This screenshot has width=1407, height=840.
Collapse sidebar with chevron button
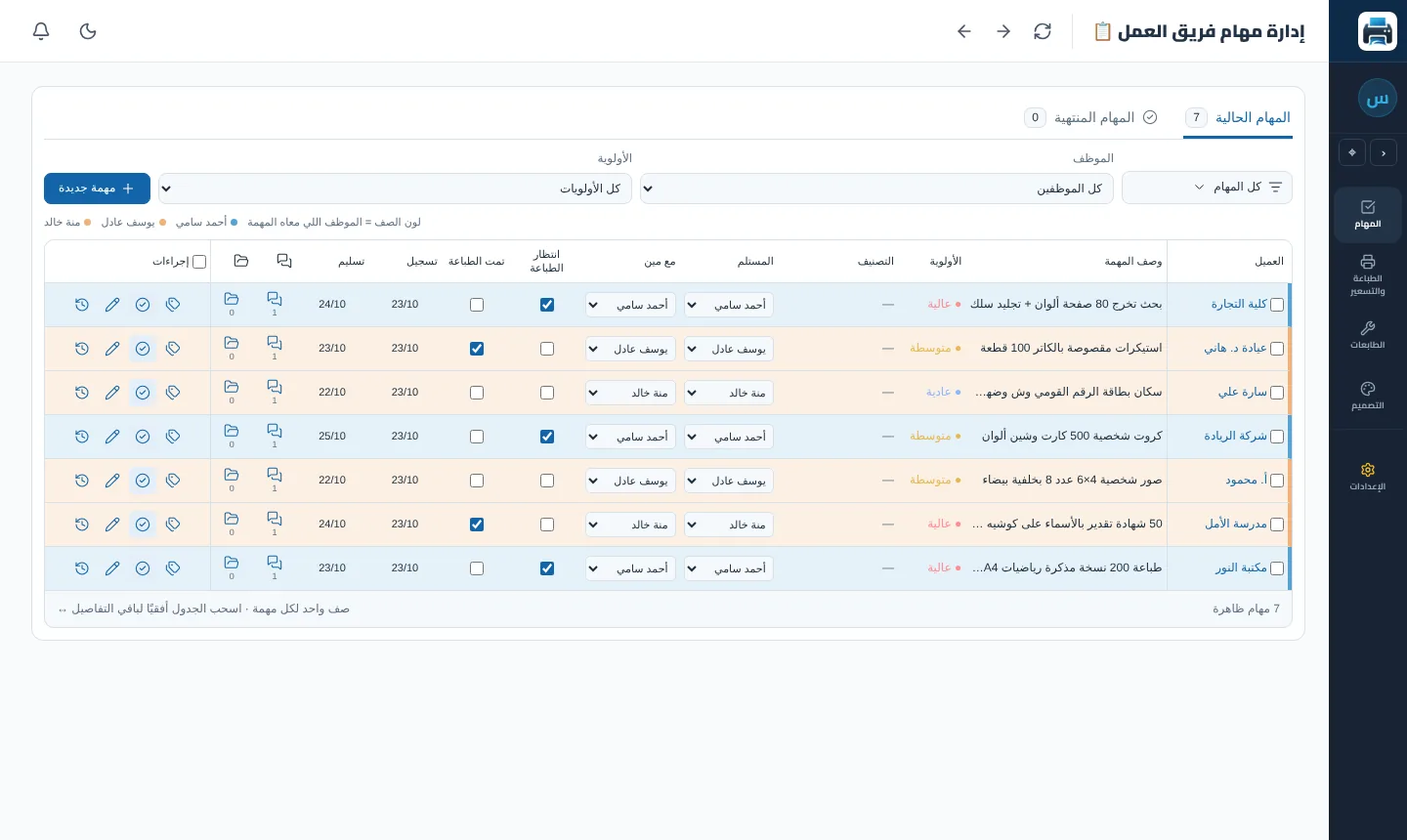pos(1384,152)
